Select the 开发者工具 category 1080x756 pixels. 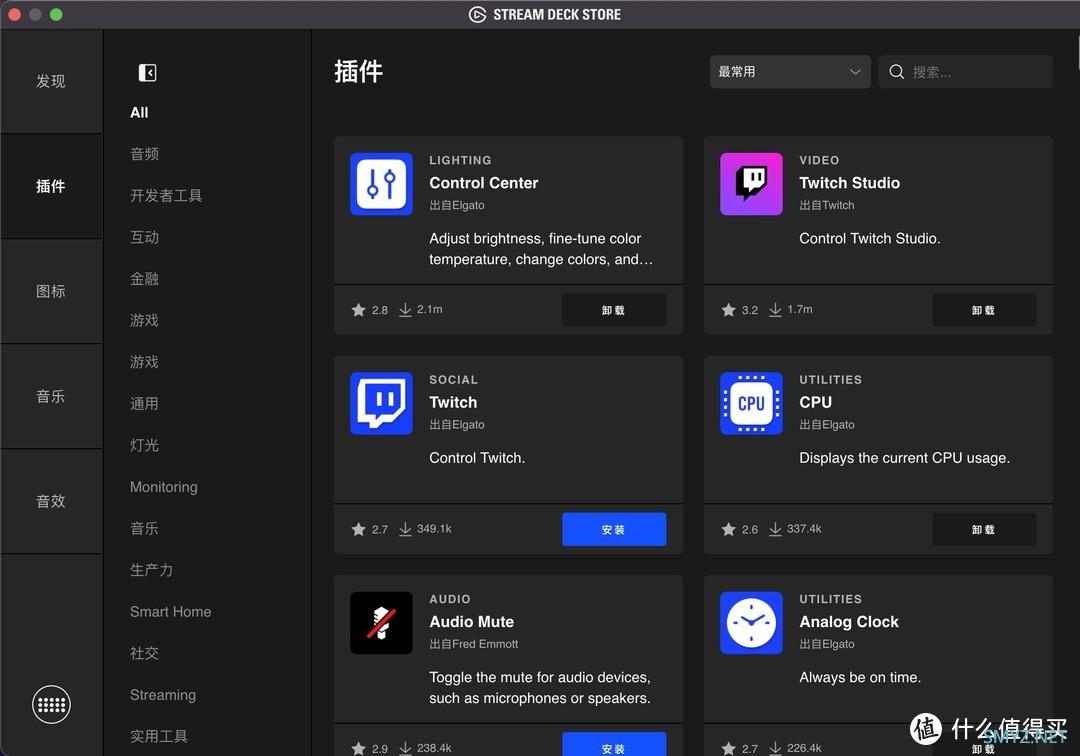(x=166, y=196)
